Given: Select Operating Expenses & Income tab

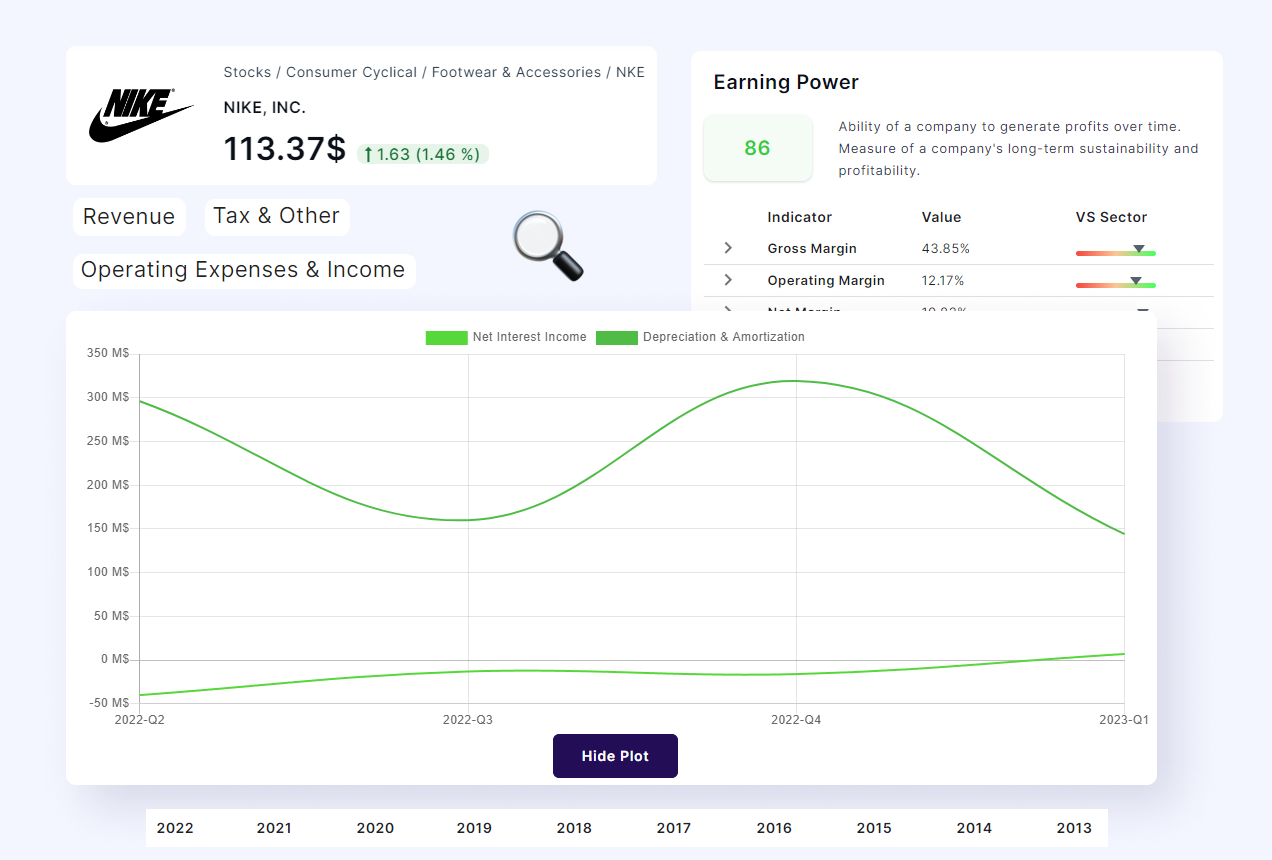Looking at the screenshot, I should point(243,270).
